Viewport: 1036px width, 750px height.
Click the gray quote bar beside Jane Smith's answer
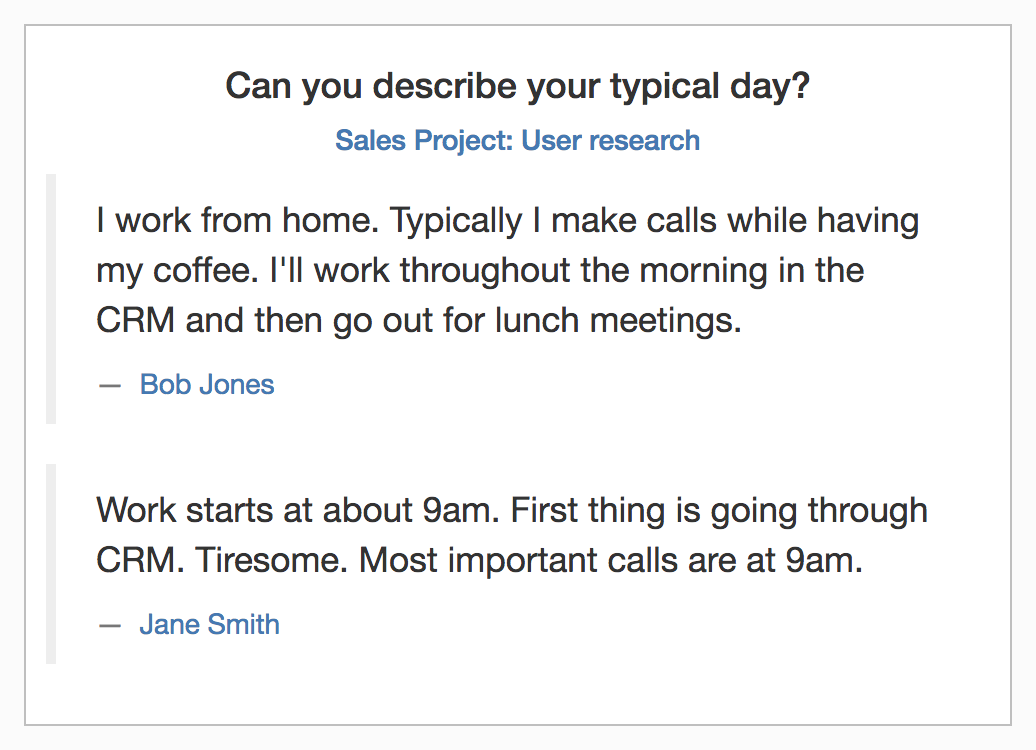point(51,564)
